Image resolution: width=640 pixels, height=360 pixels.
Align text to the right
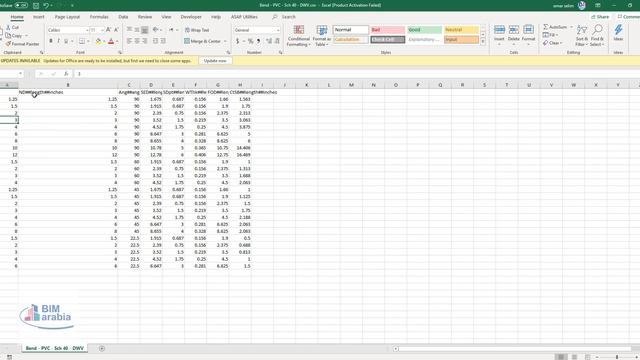[144, 41]
